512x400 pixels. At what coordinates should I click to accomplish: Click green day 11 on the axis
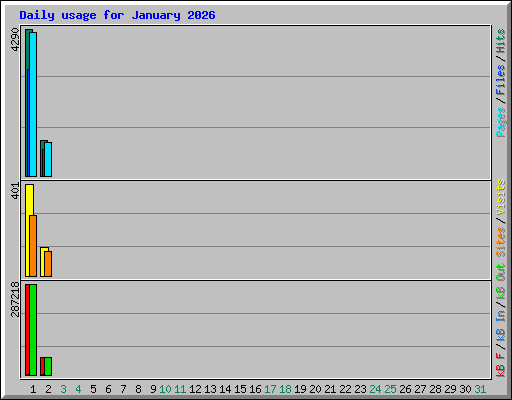180,389
